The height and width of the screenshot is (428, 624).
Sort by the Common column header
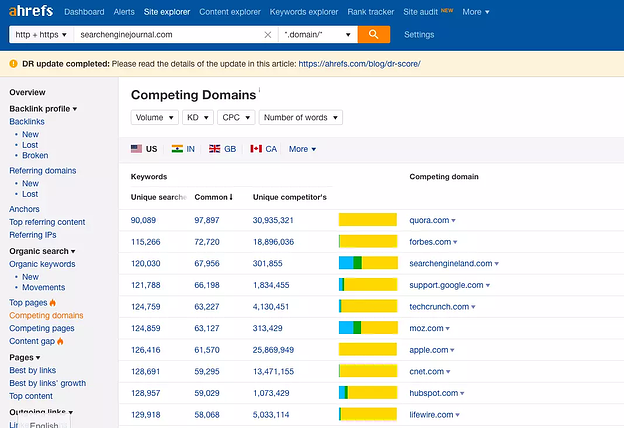[x=213, y=197]
